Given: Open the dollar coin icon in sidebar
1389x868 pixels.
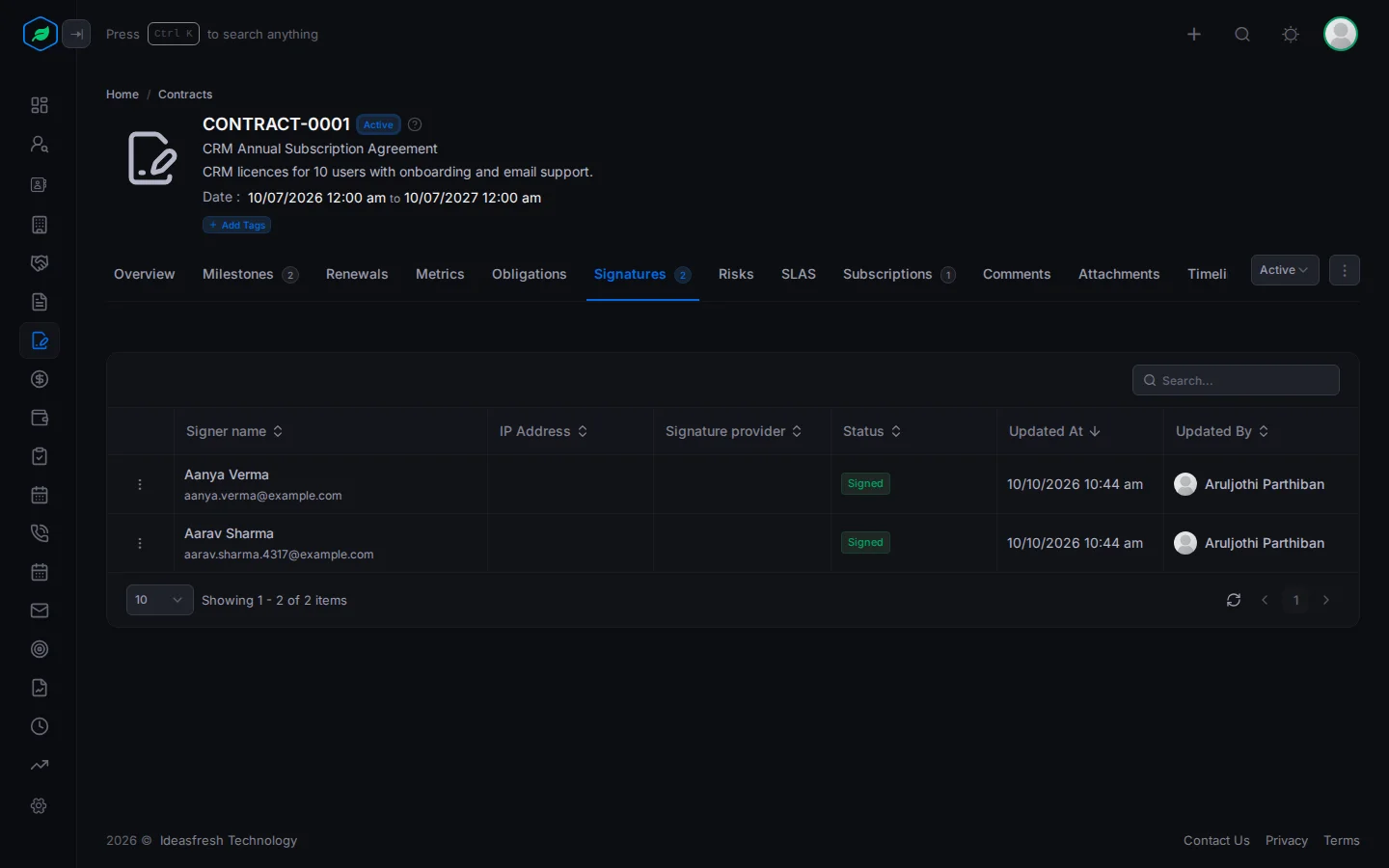Looking at the screenshot, I should 40,379.
